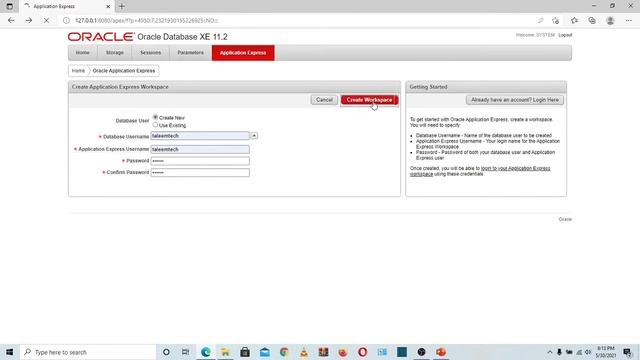Open VLC media player from taskbar

[x=304, y=352]
